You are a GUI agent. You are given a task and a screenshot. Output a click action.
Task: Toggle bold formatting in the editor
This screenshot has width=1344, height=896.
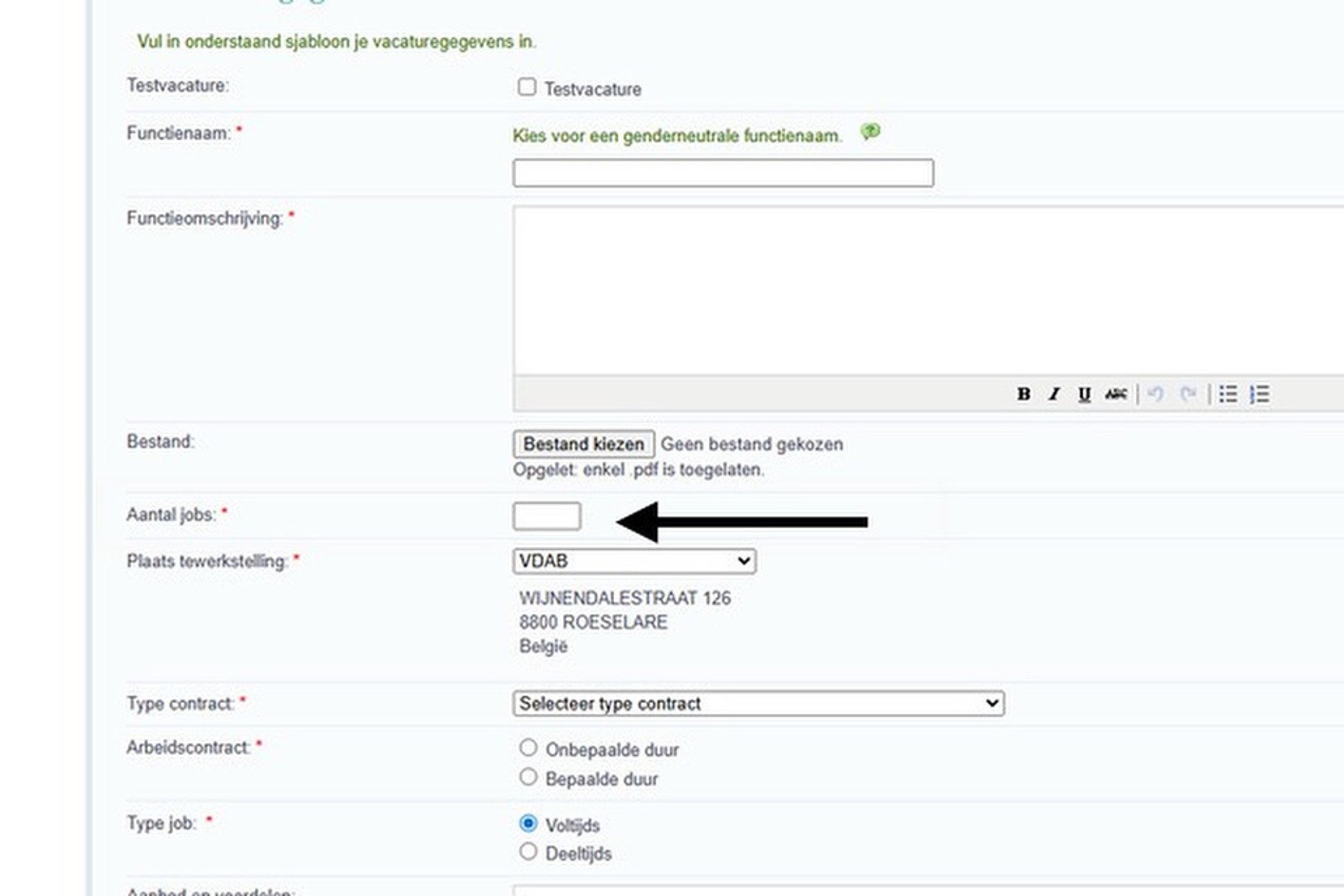pos(1023,395)
